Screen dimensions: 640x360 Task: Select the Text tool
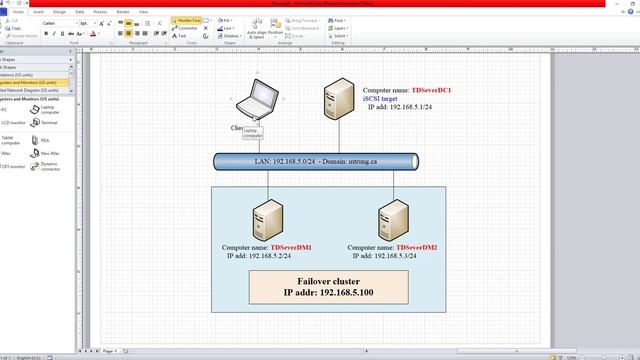(x=179, y=36)
